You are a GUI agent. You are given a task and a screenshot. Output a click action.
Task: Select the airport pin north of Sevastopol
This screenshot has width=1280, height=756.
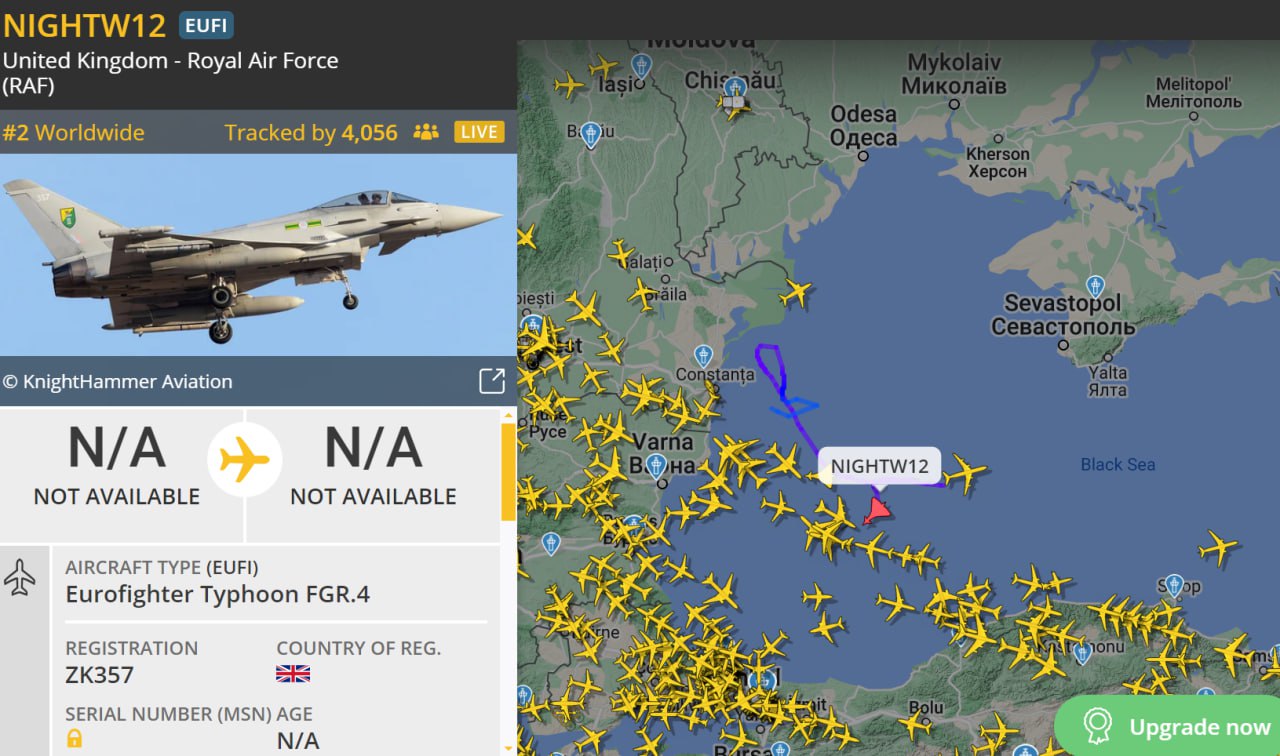point(1095,285)
